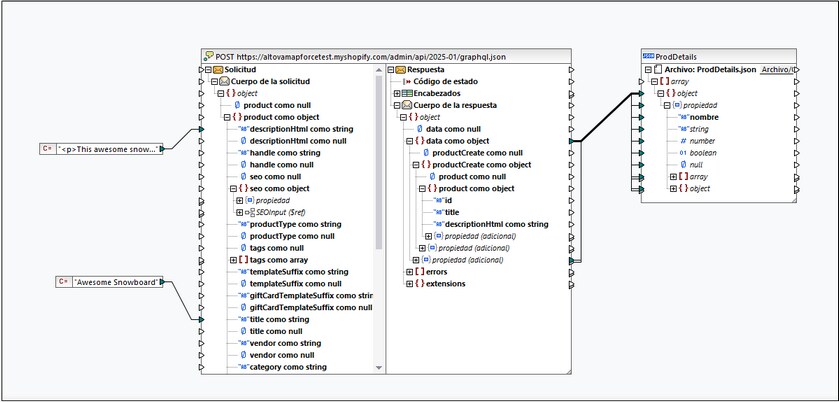Screen dimensions: 839x402
Task: Click the Solicitud pane vertical scrollbar thumb
Action: (379, 163)
